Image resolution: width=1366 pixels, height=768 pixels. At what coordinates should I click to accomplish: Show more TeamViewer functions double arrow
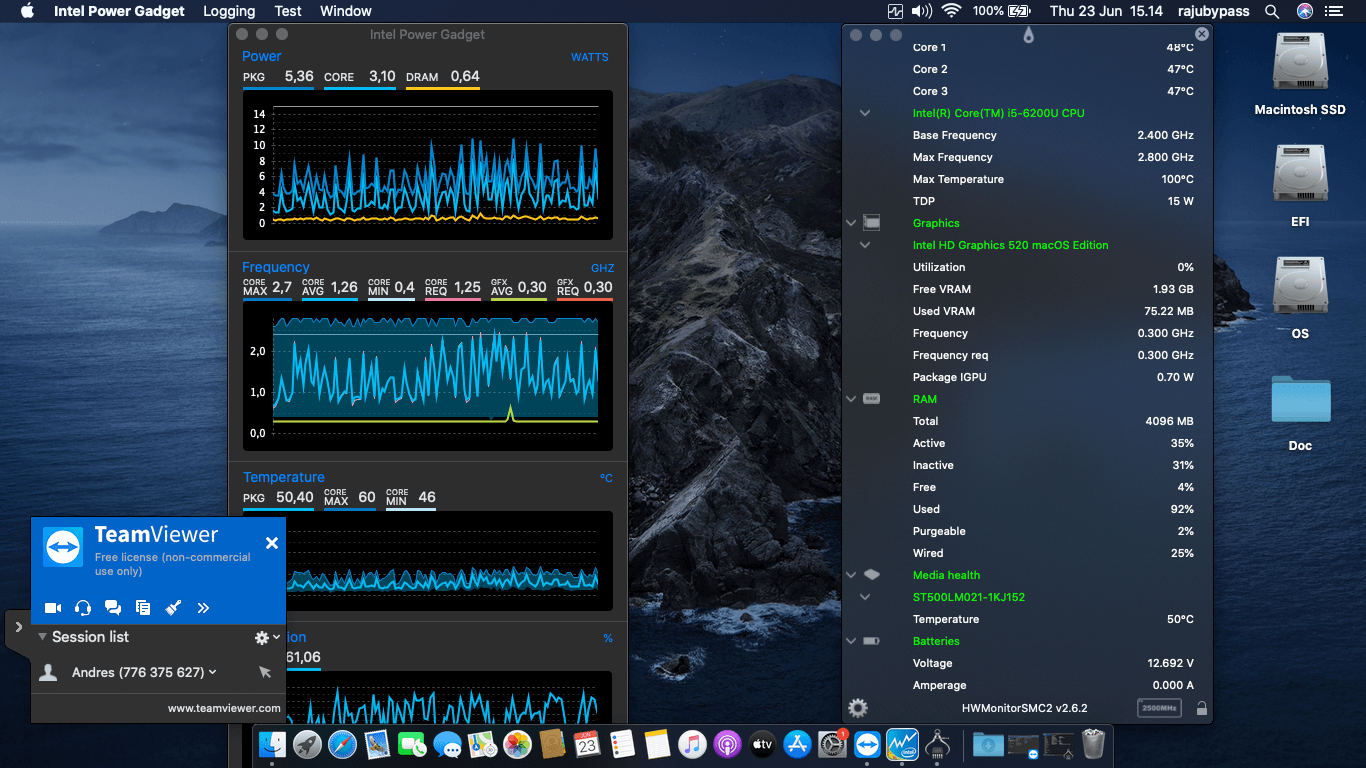click(x=203, y=607)
